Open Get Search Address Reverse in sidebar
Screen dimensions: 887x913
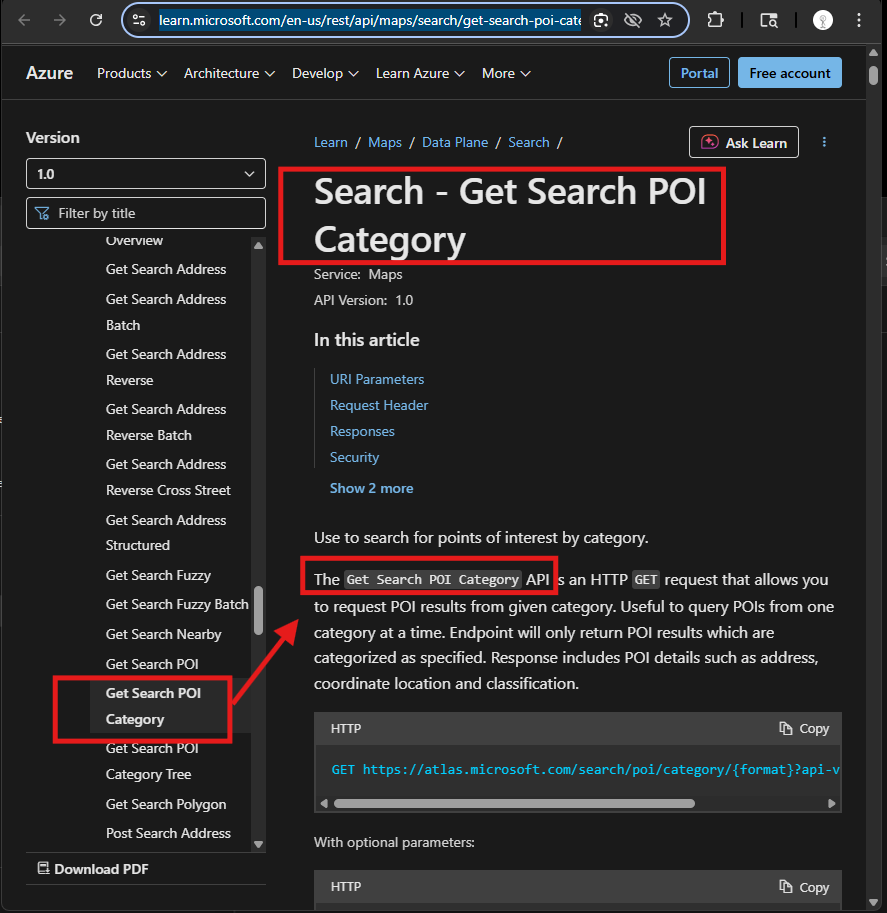166,367
